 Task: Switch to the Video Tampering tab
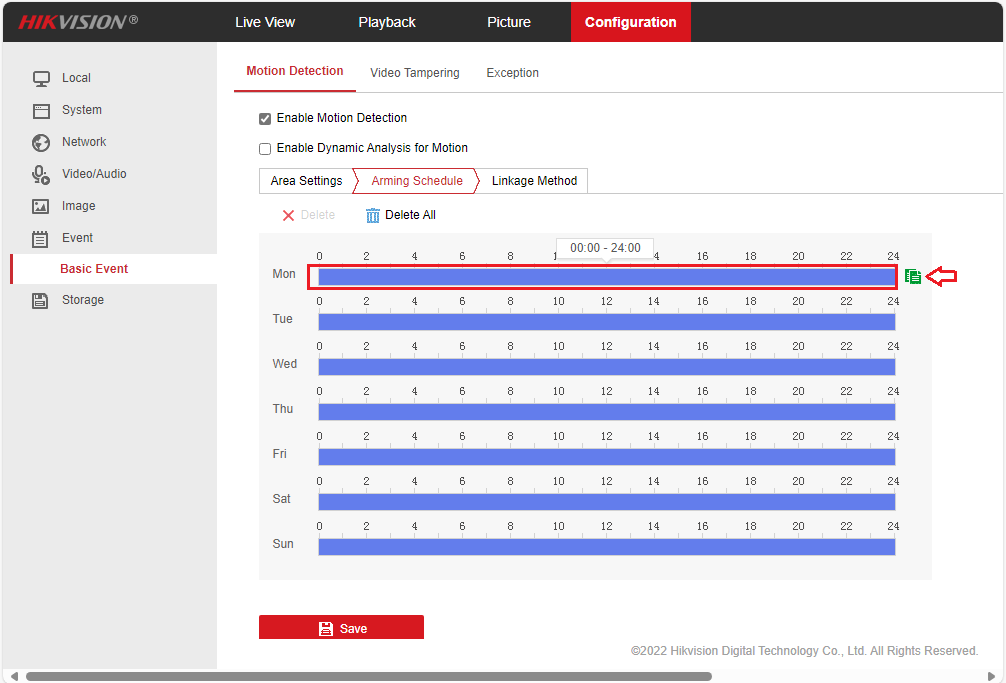pos(414,73)
